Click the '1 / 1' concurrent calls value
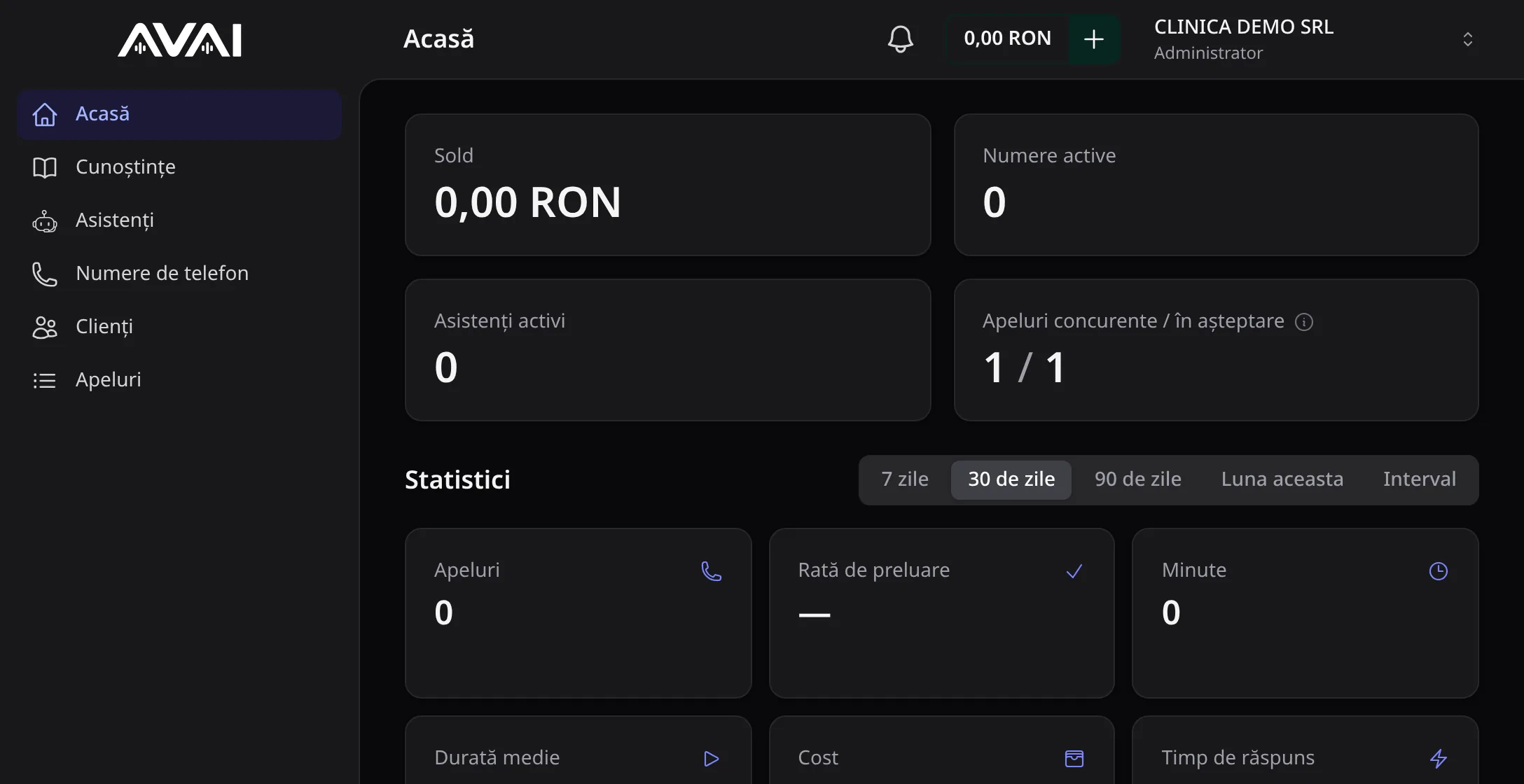 coord(1024,367)
